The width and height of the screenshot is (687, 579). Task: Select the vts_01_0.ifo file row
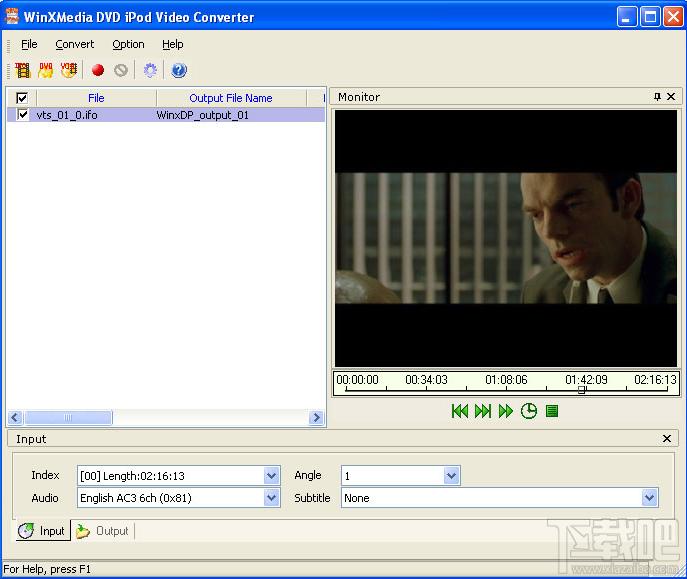pyautogui.click(x=166, y=115)
